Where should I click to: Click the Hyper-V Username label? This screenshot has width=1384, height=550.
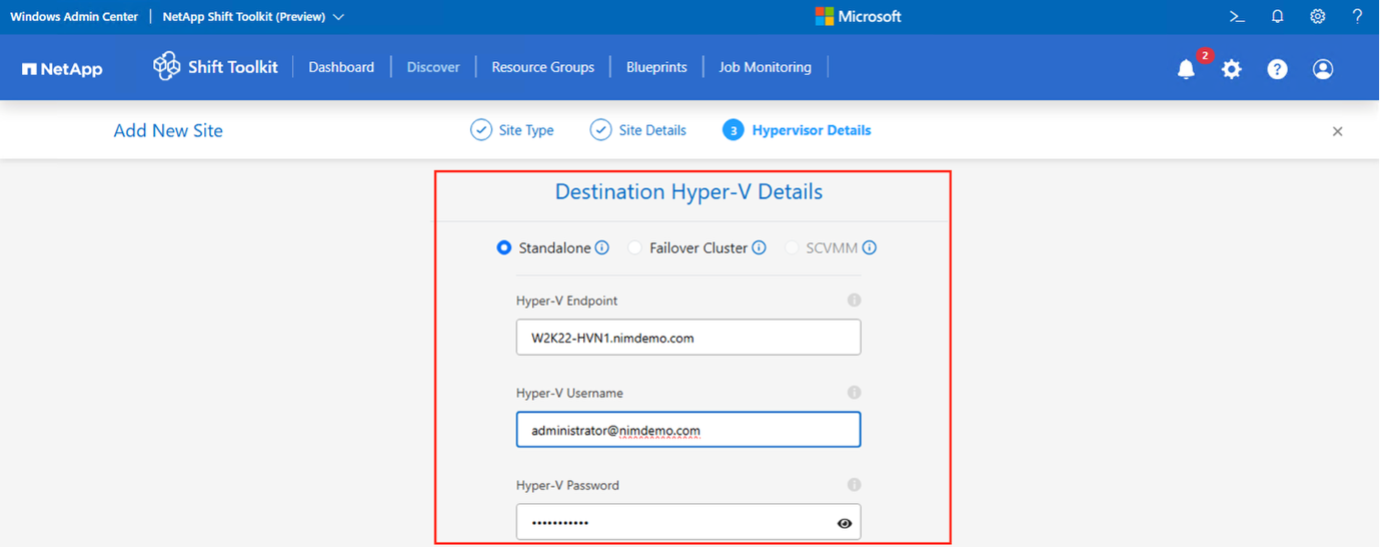(569, 393)
